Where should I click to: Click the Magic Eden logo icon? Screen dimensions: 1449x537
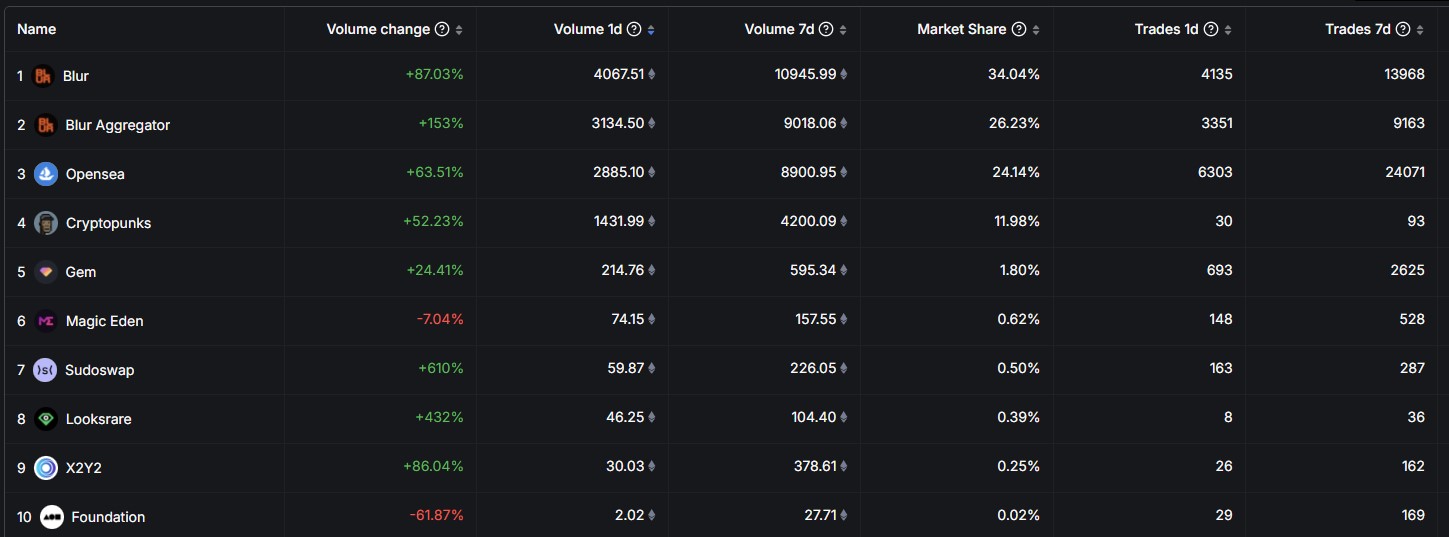46,321
